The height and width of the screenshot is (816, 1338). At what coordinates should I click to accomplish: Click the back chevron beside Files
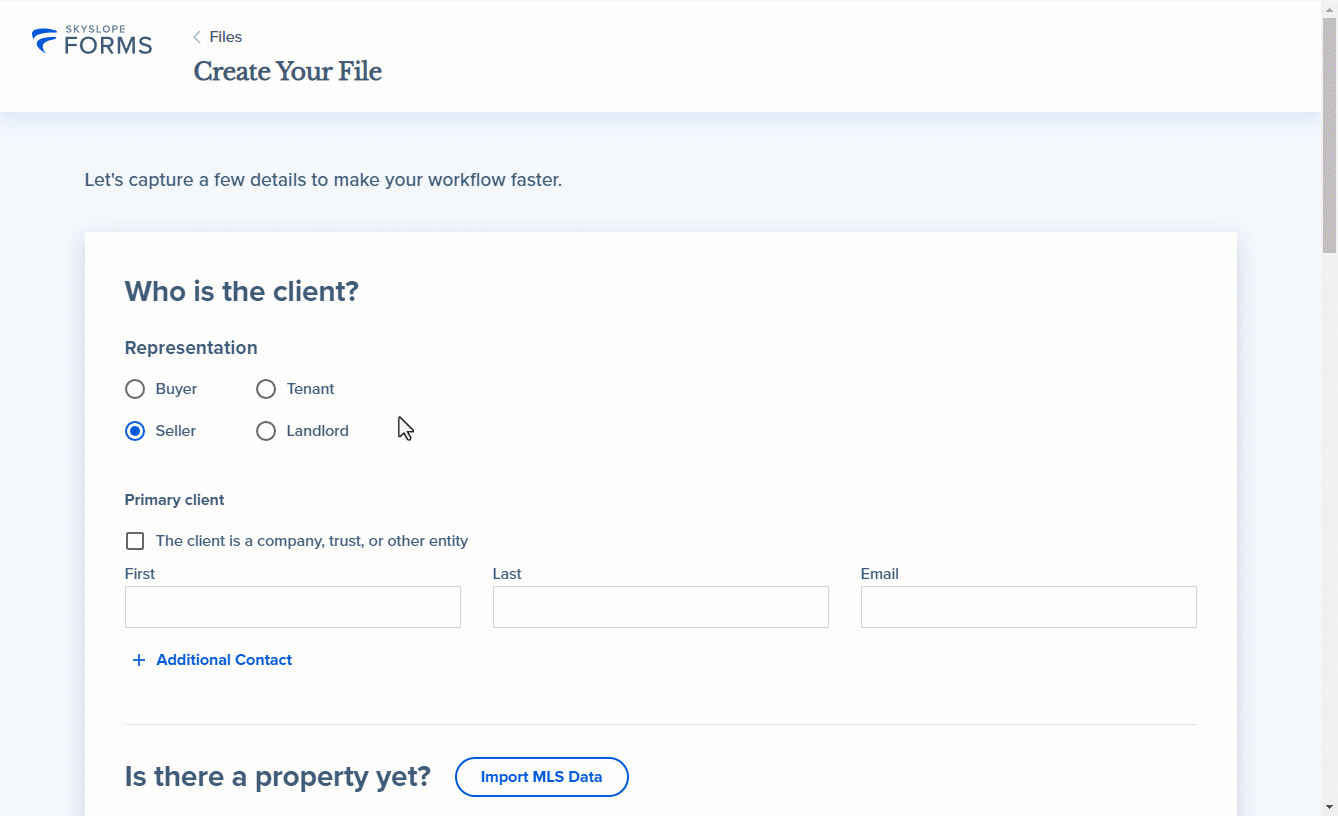click(x=197, y=37)
